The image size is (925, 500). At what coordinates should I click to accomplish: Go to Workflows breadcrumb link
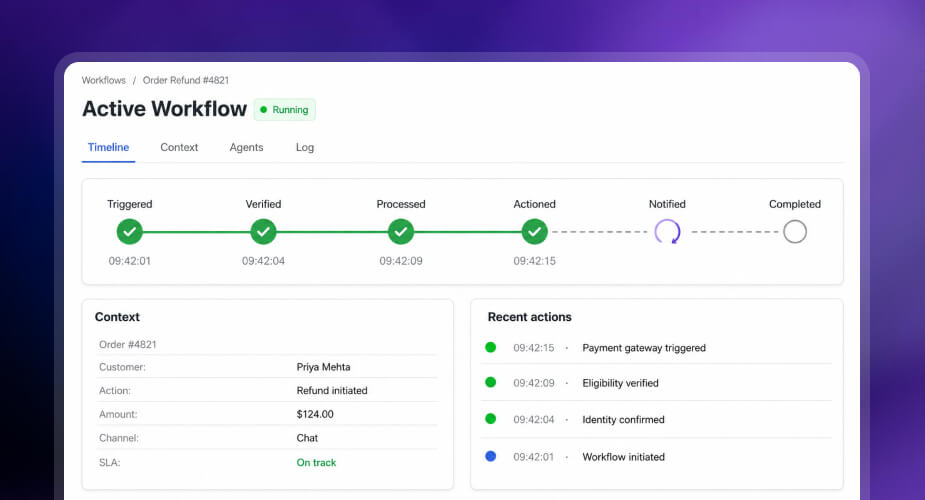click(x=104, y=80)
